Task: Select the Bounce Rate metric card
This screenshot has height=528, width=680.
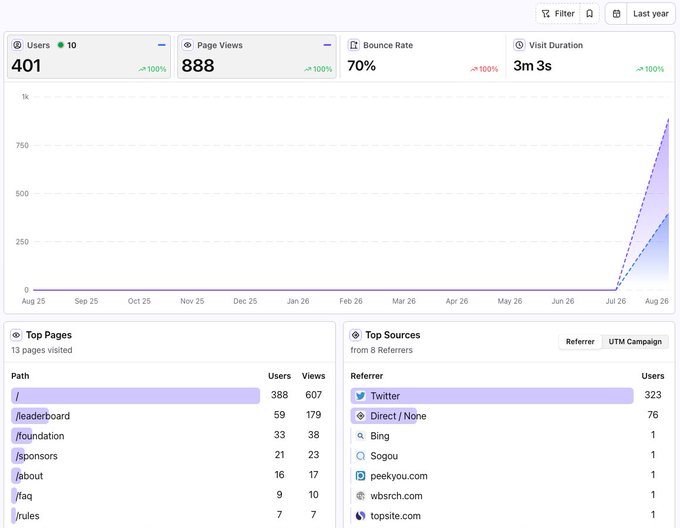Action: [422, 57]
